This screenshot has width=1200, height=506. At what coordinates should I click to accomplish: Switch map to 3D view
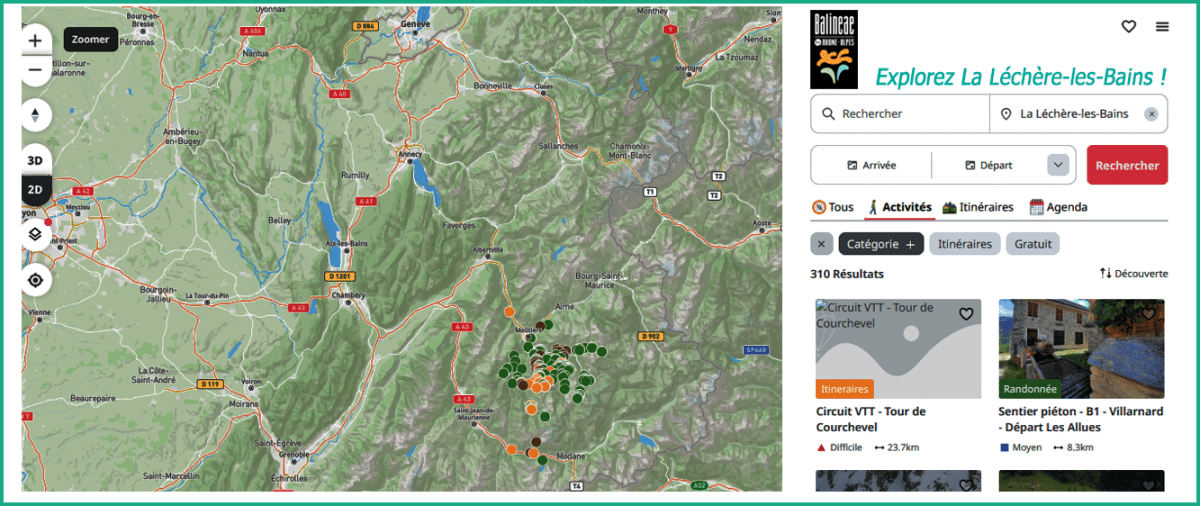click(35, 161)
